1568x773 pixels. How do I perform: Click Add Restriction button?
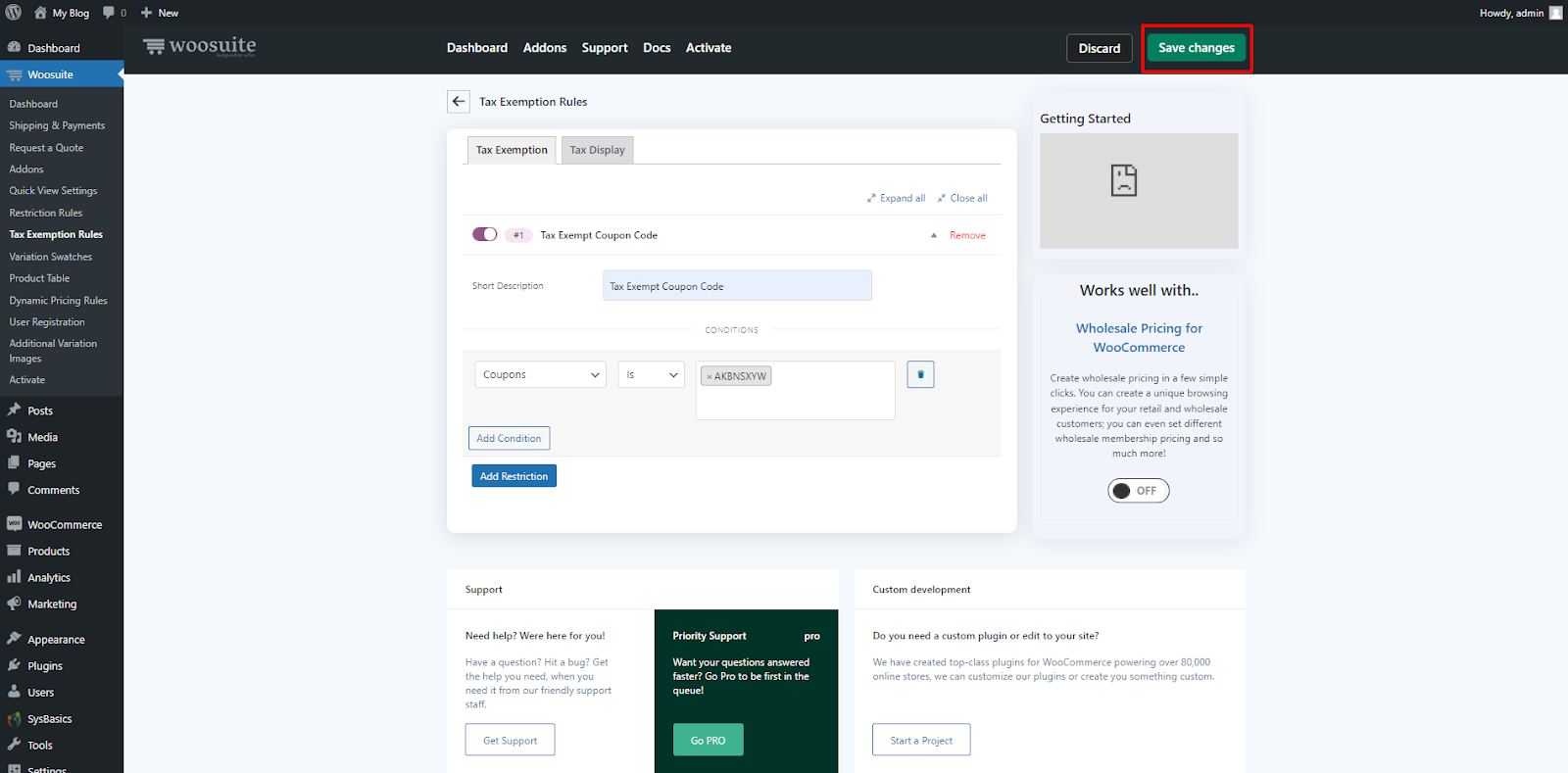tap(514, 476)
